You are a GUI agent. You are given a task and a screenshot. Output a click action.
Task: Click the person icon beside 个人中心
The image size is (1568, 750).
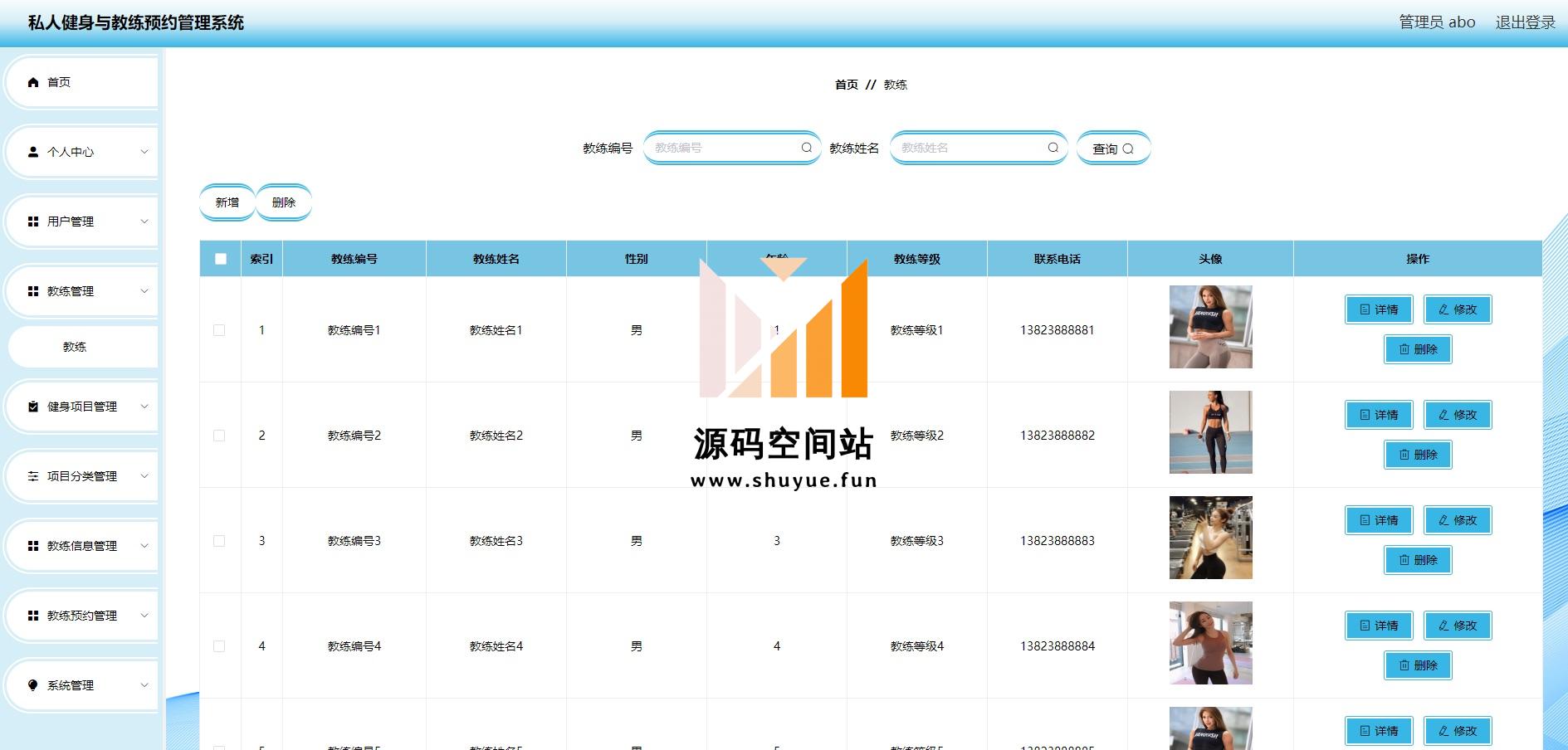pos(33,152)
